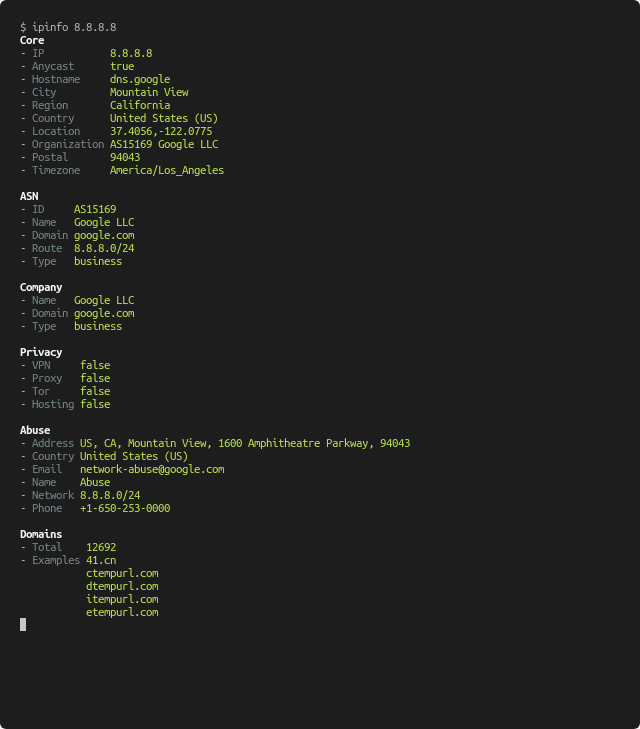Image resolution: width=640 pixels, height=729 pixels.
Task: Select the 'Address' field label
Action: tap(53, 444)
